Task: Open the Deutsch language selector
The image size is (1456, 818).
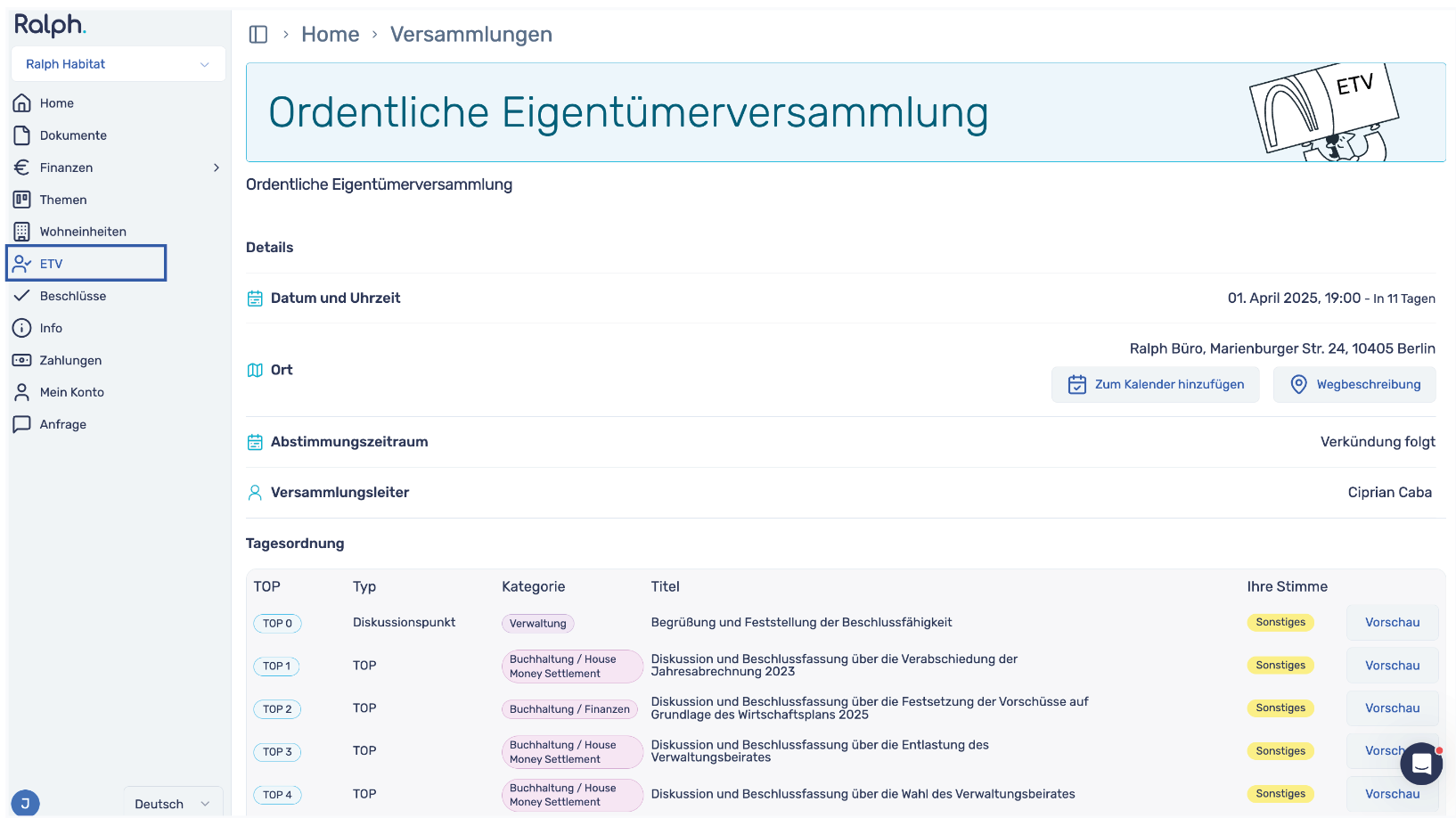Action: [x=173, y=804]
